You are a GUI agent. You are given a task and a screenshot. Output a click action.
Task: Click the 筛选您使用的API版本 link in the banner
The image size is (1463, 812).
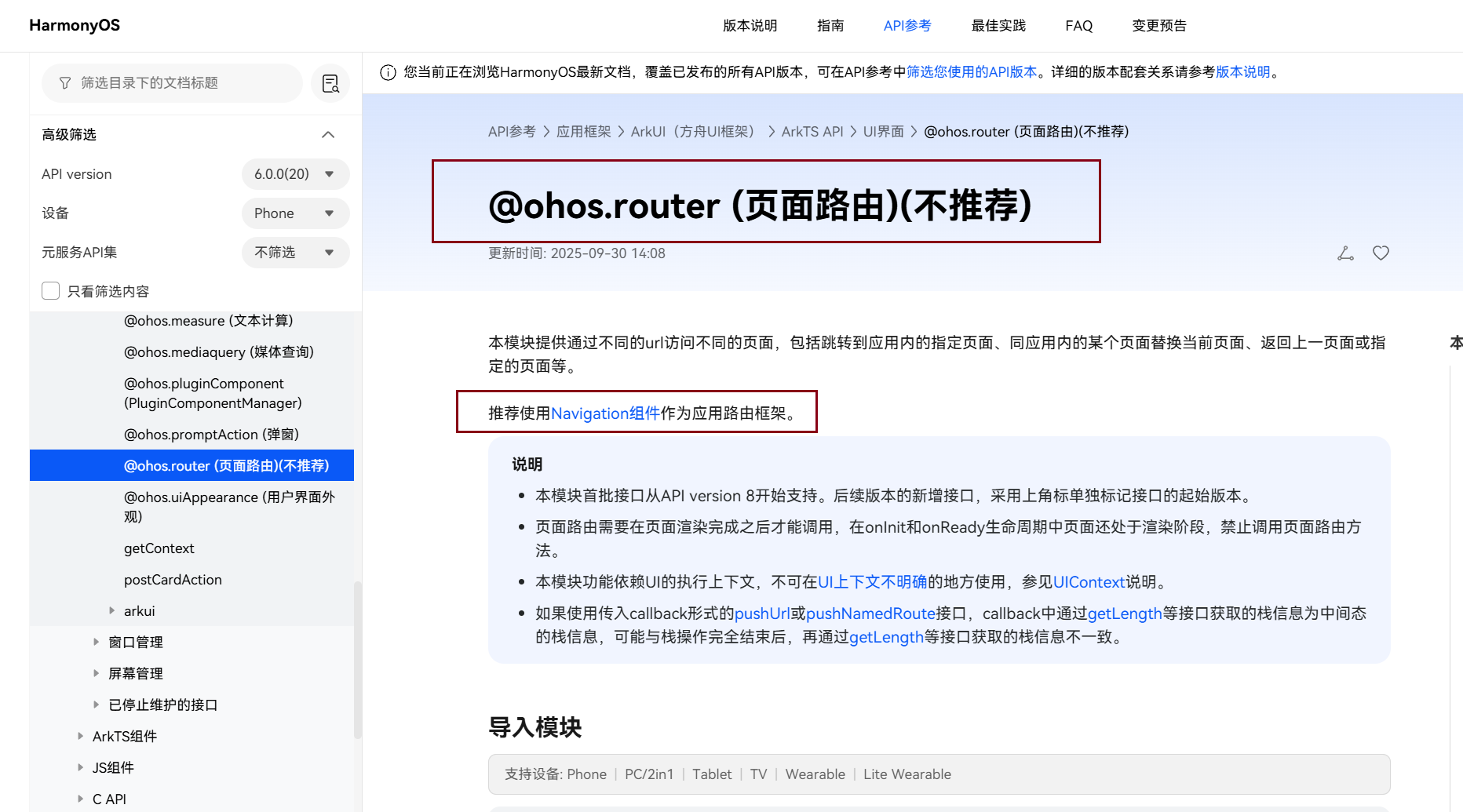pyautogui.click(x=972, y=72)
